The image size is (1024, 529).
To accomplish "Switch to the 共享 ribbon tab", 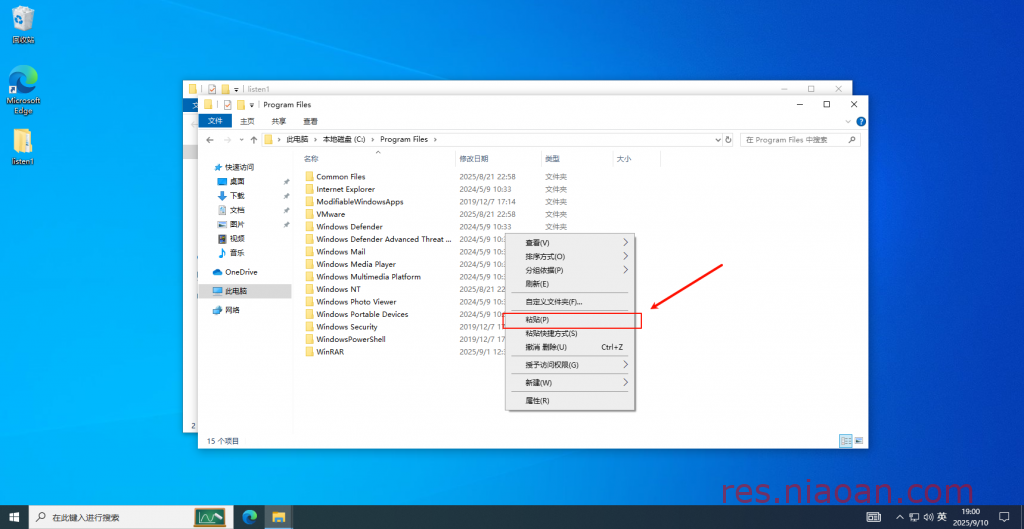I will (x=279, y=121).
